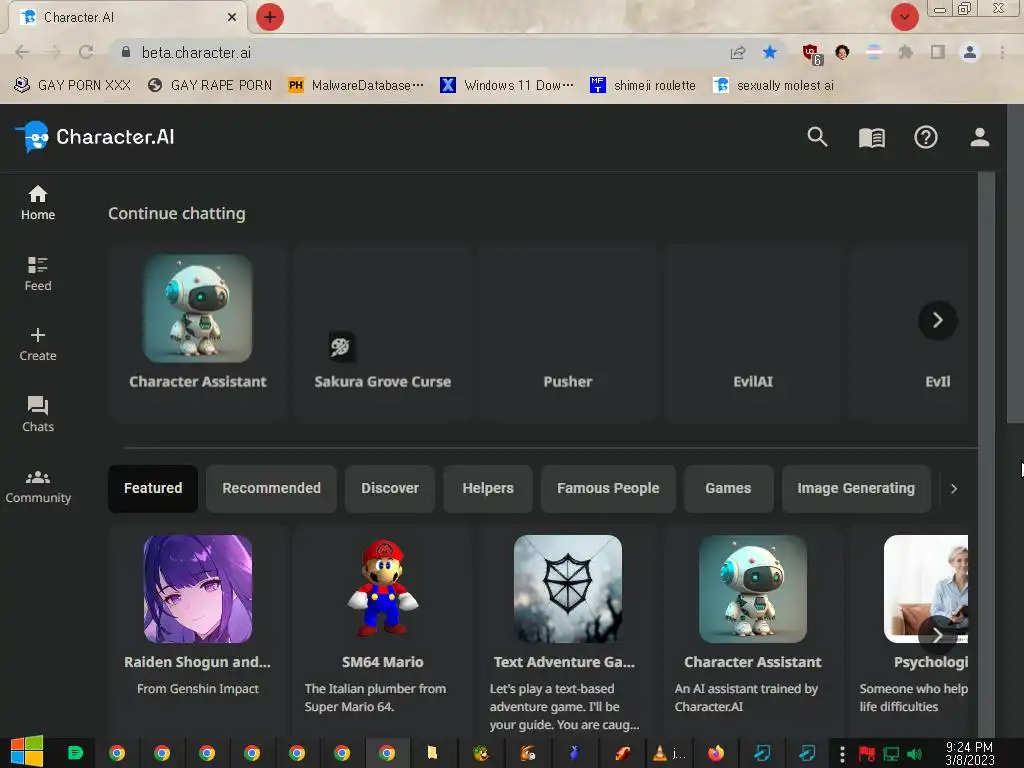Screen dimensions: 1024x768
Task: Continue chat with Pusher
Action: (x=568, y=332)
